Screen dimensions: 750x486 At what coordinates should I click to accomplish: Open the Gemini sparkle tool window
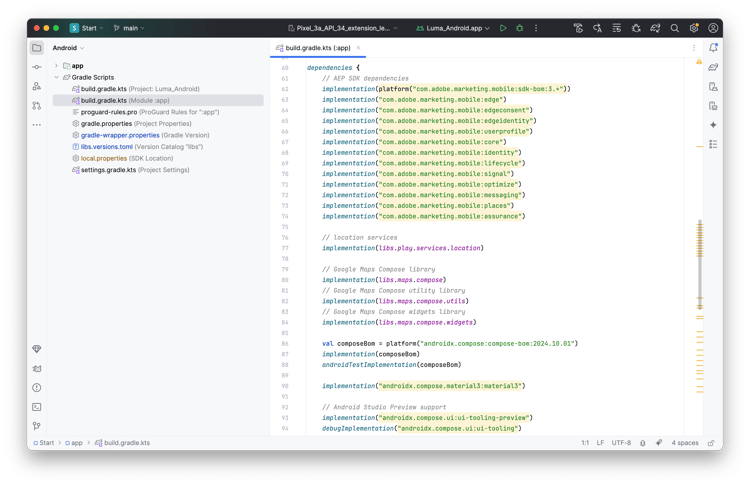click(713, 125)
